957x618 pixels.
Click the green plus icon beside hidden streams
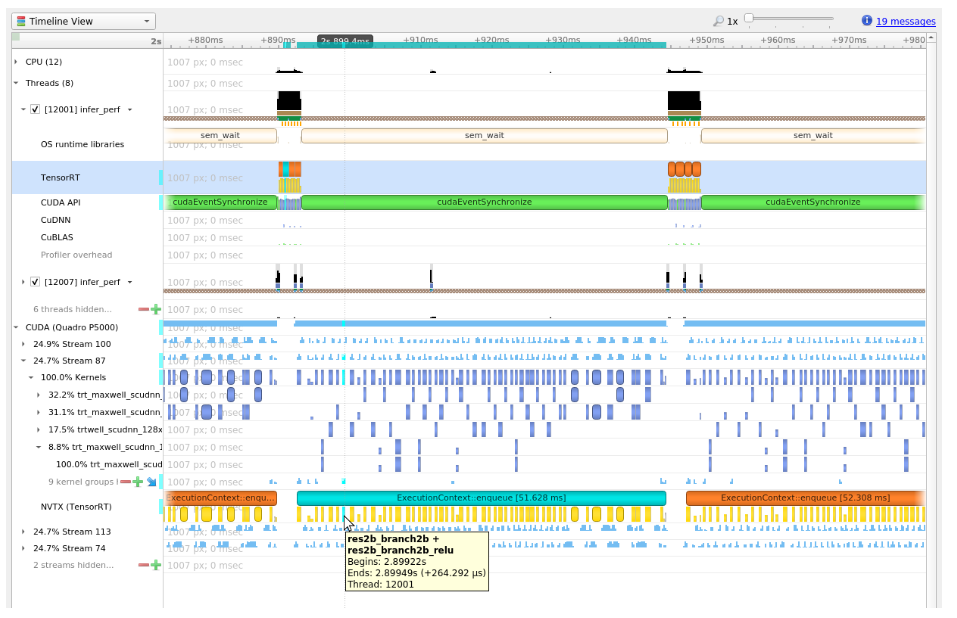click(x=155, y=565)
